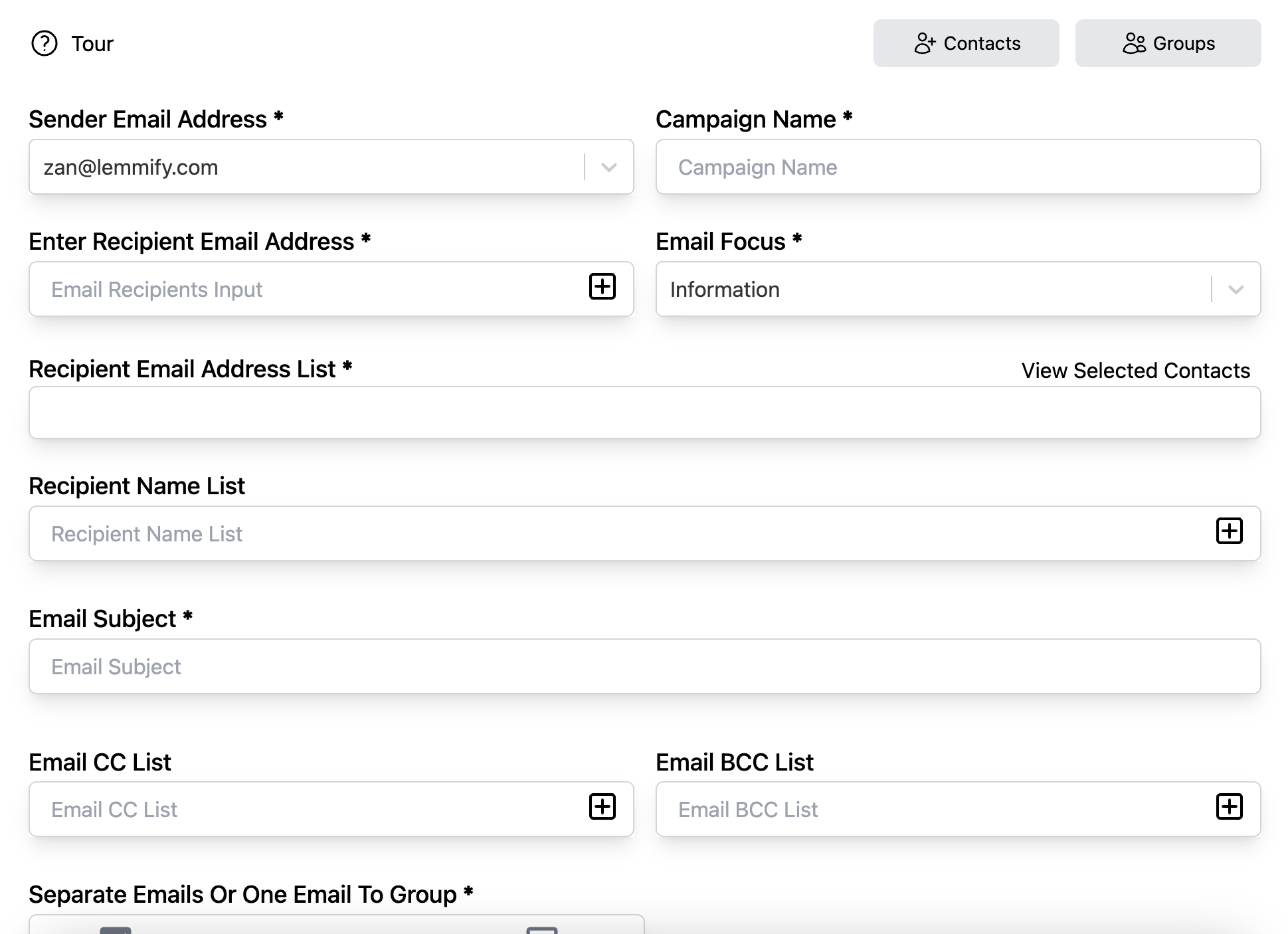Click the Recipient Email Address List box
This screenshot has width=1288, height=934.
[x=644, y=413]
